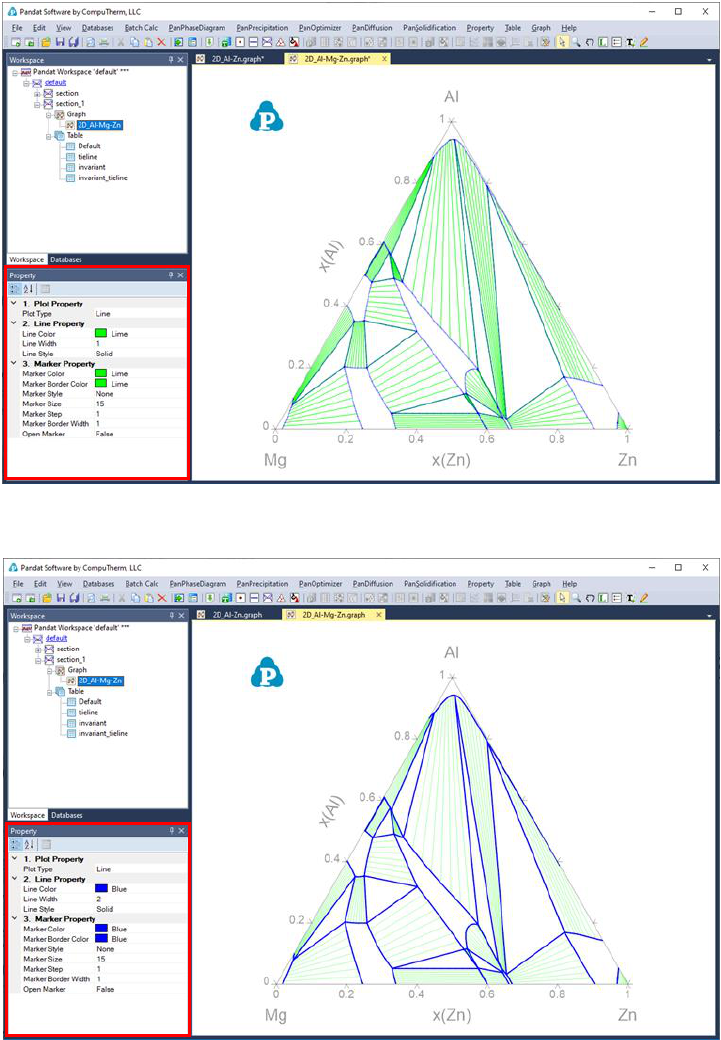Collapse '2. Line Property' section in upper panel
721x1040 pixels.
click(x=14, y=323)
